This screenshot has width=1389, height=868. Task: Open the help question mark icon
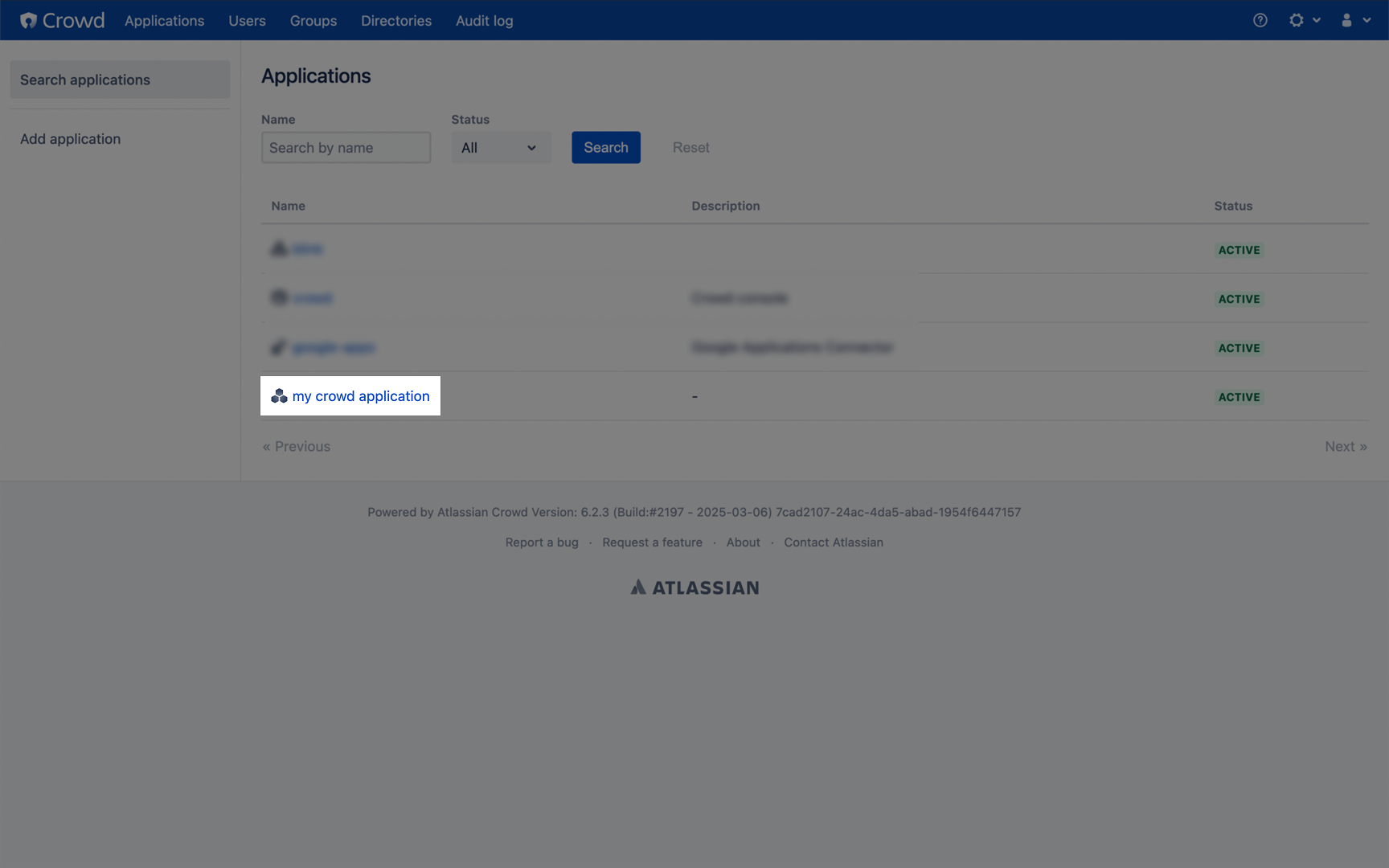(1259, 20)
